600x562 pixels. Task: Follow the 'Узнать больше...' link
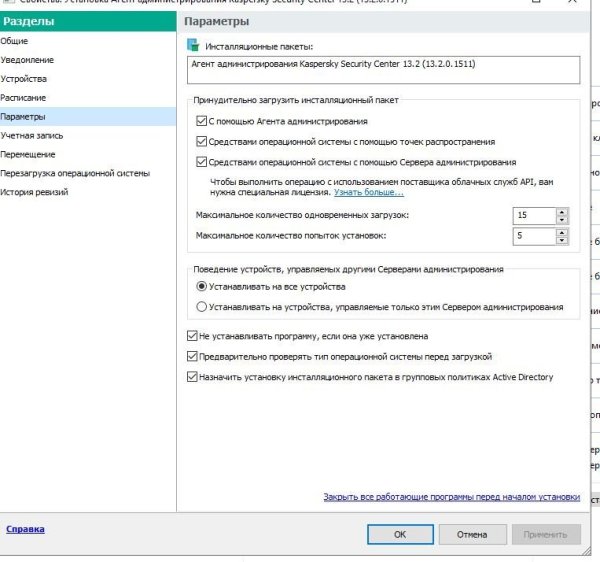point(368,192)
